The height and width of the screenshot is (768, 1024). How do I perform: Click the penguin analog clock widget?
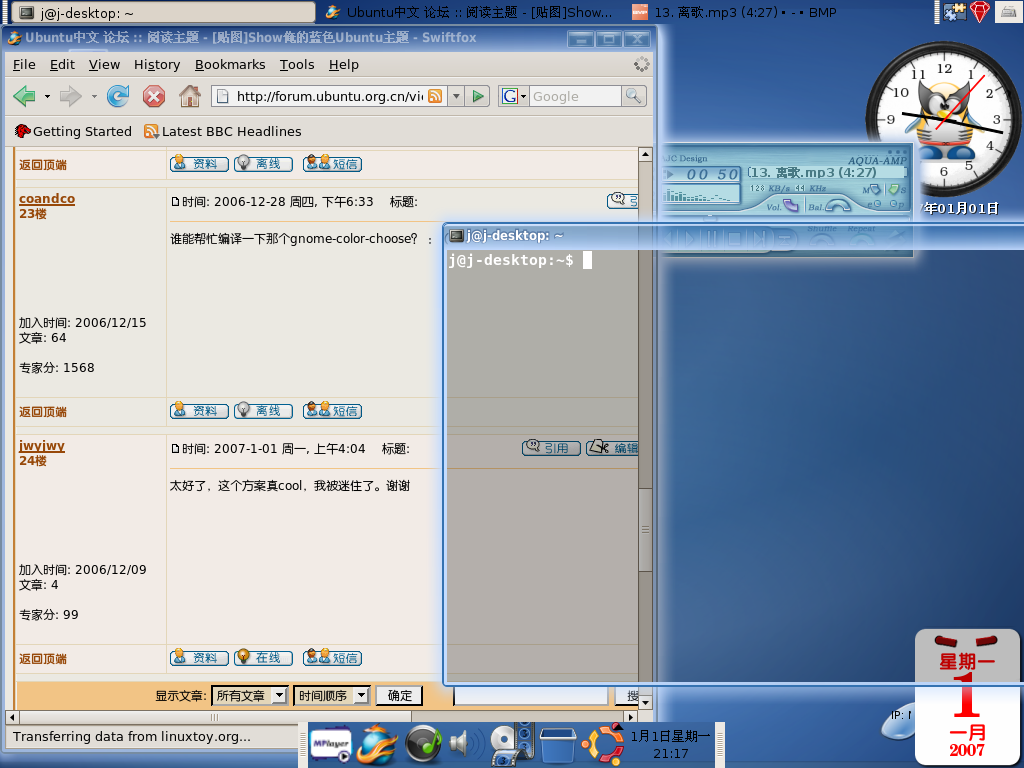943,119
